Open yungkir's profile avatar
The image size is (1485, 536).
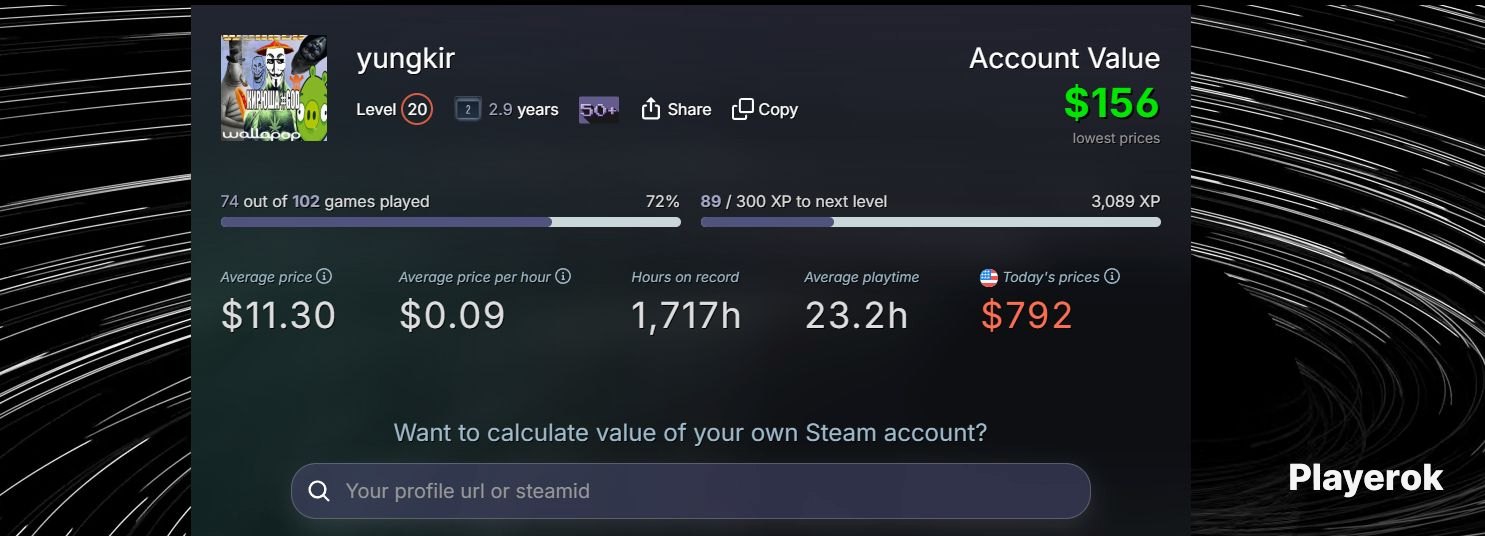274,88
